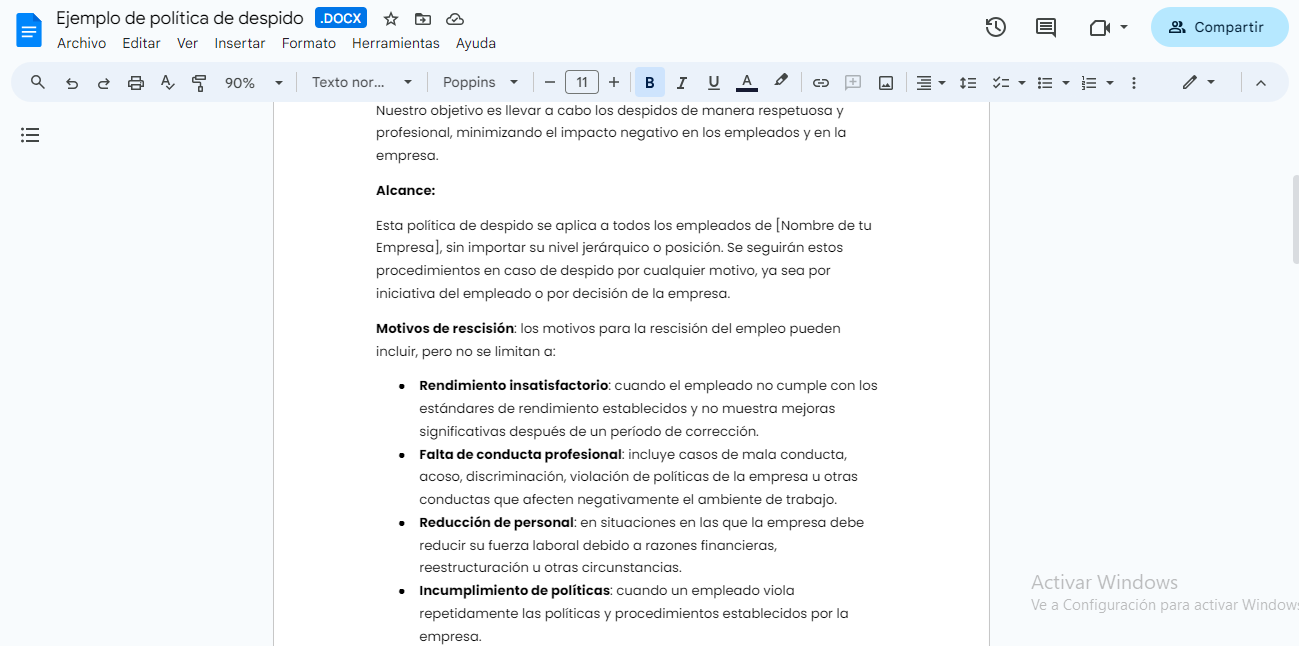Insert an image

pyautogui.click(x=886, y=82)
